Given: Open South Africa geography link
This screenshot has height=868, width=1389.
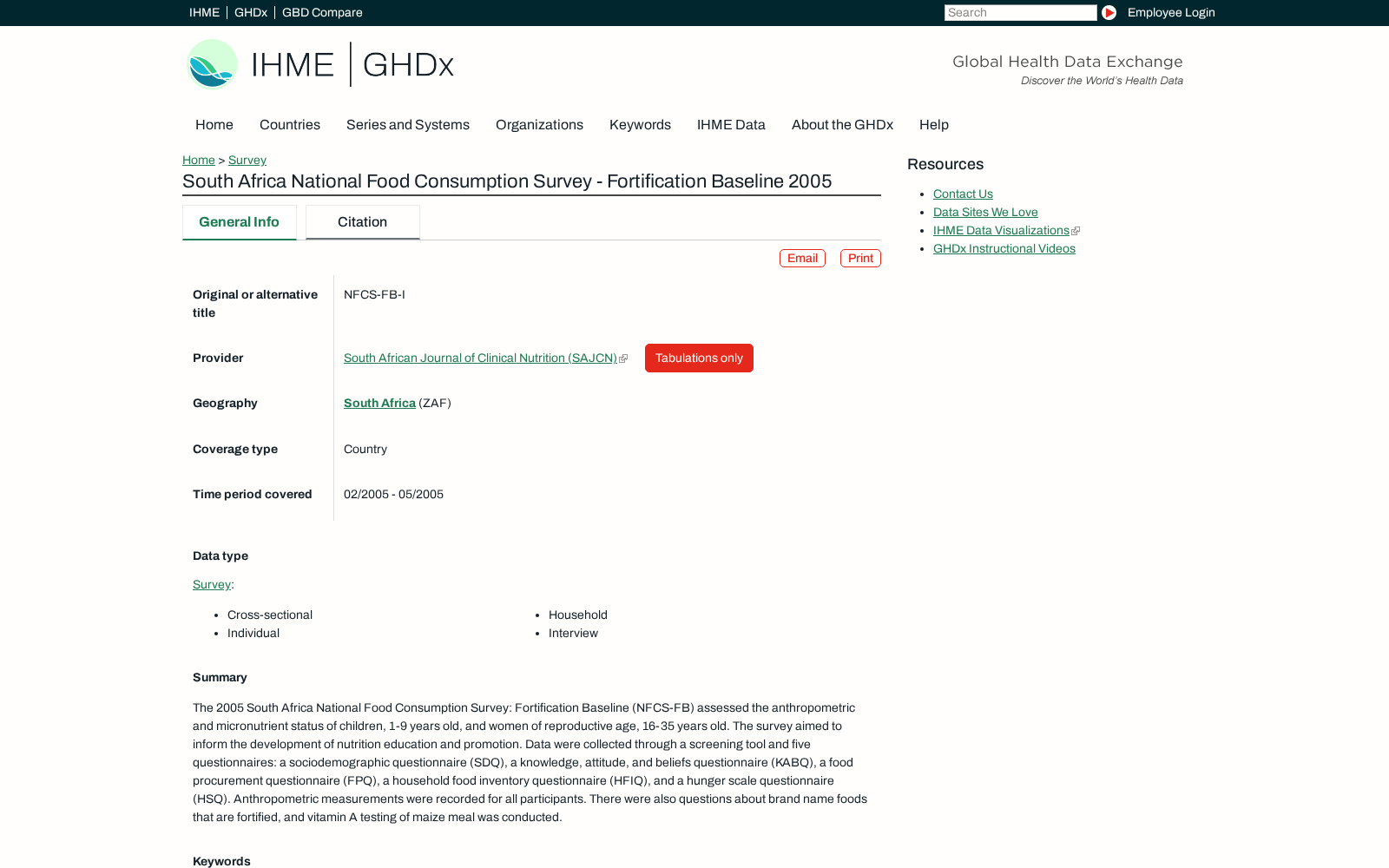Looking at the screenshot, I should 379,403.
